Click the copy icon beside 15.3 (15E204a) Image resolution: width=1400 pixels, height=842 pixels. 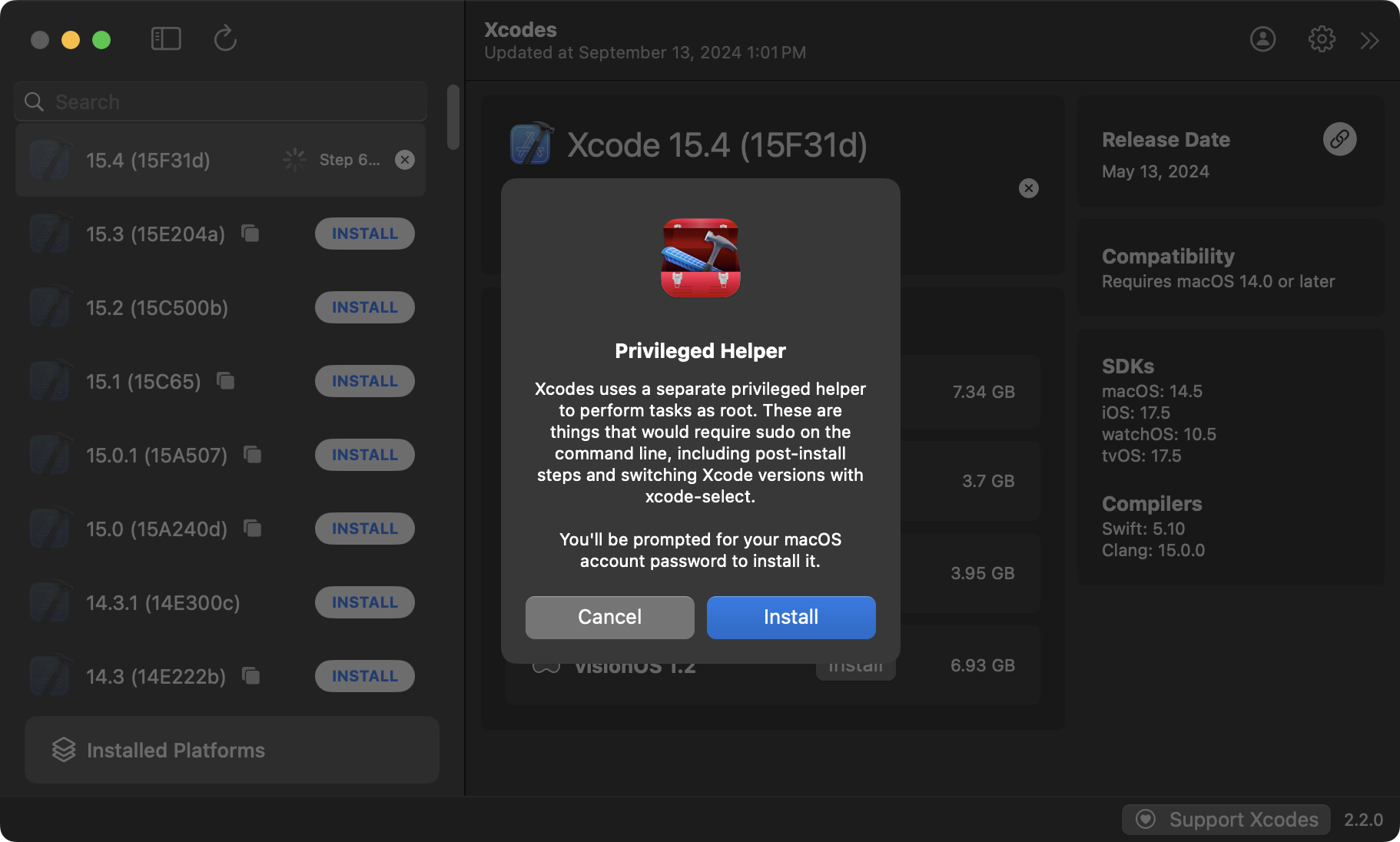point(250,233)
